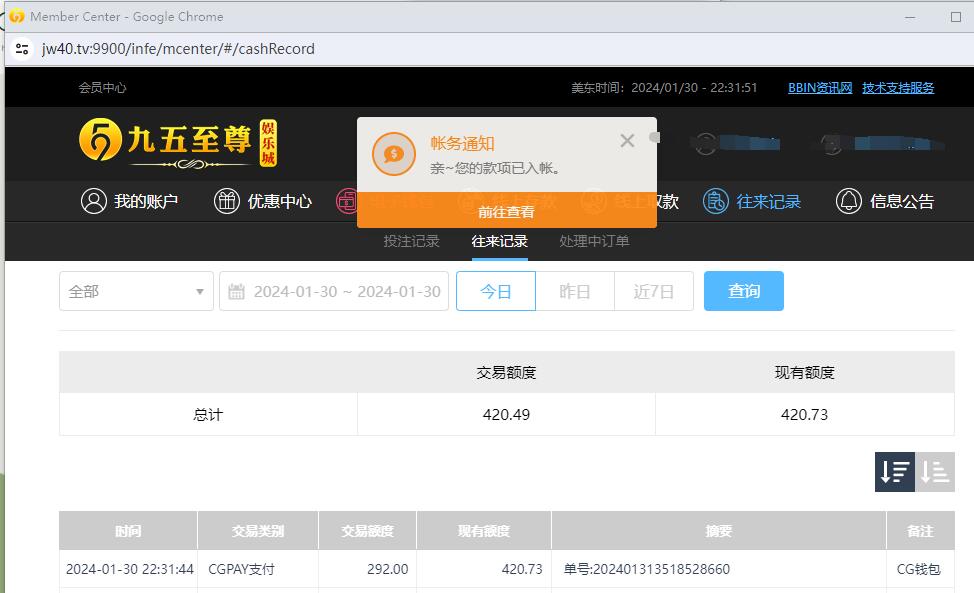Click the calendar icon in date field
The image size is (974, 593).
tap(237, 291)
